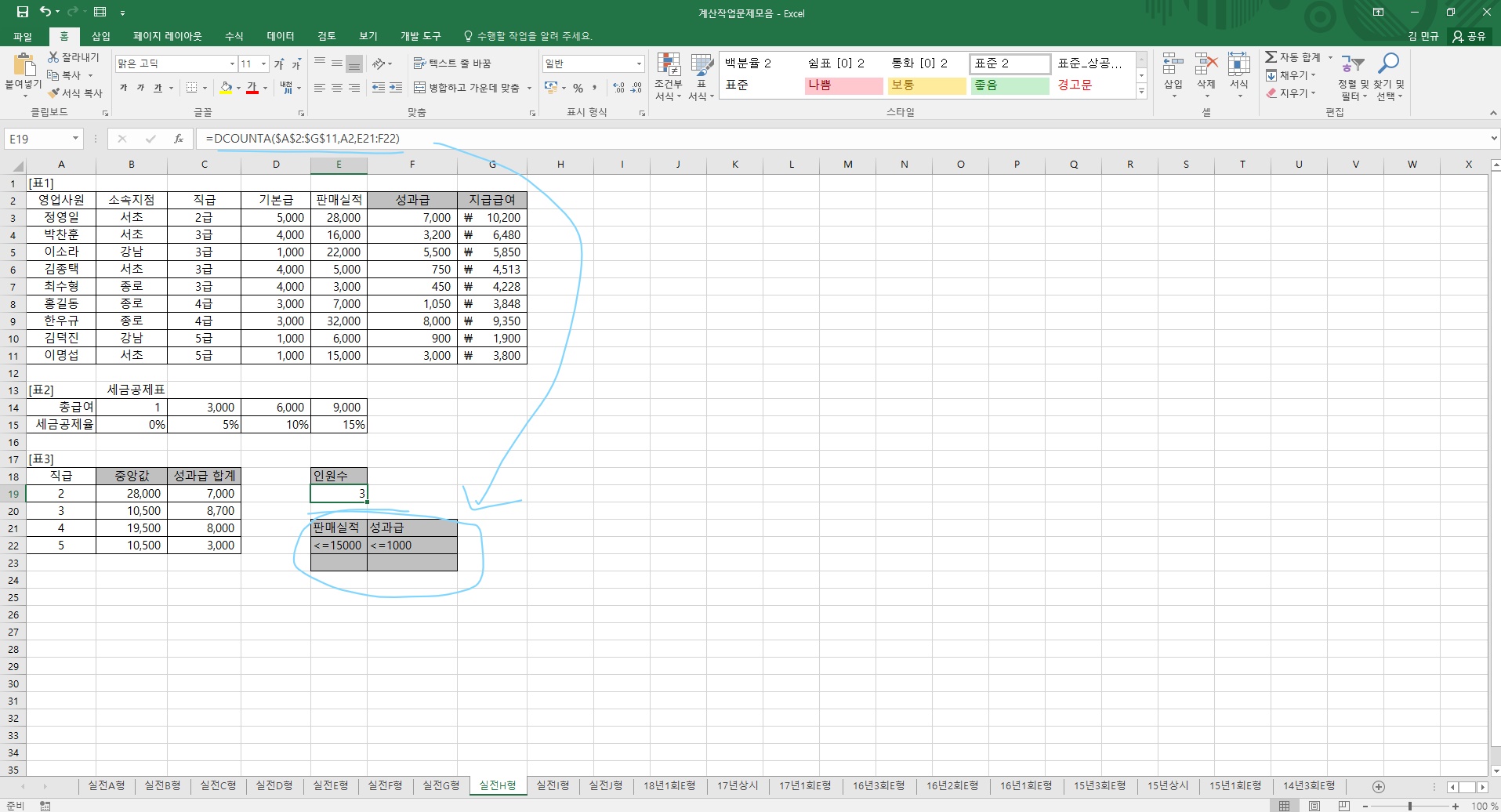
Task: Toggle Wrap Text (텍스트 줄 바꿈)
Action: coord(452,63)
